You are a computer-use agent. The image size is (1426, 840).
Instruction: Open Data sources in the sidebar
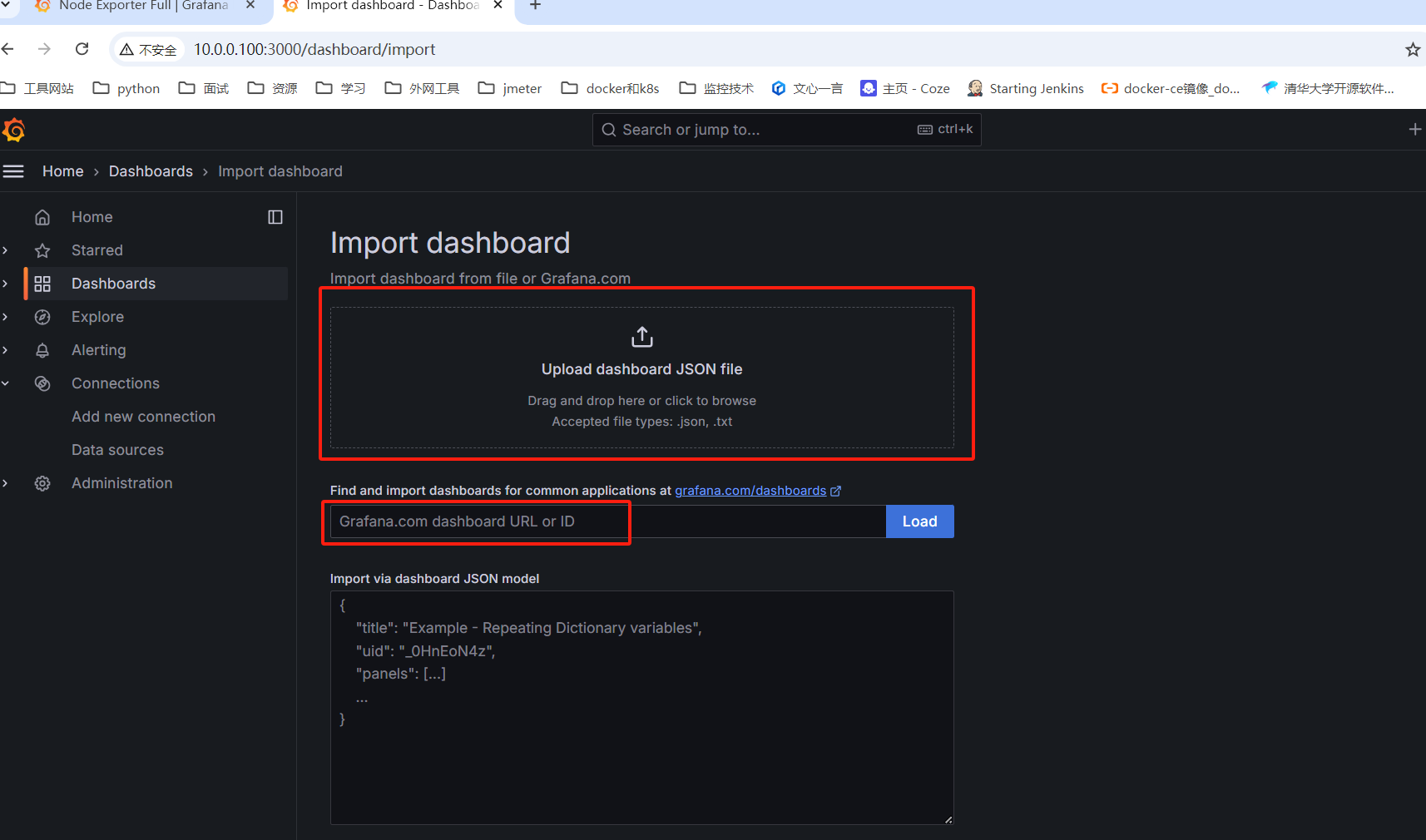(x=117, y=450)
